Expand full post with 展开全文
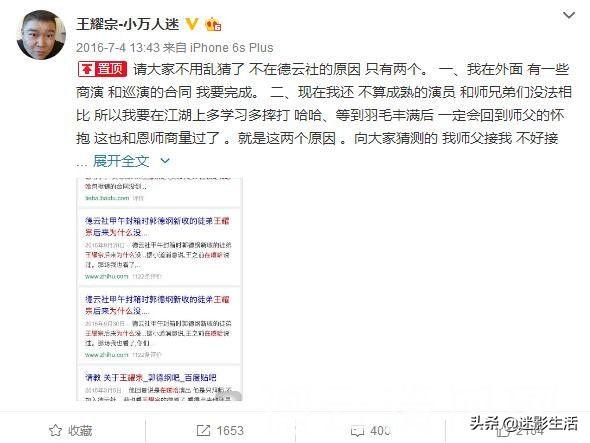The image size is (590, 443). coord(121,161)
